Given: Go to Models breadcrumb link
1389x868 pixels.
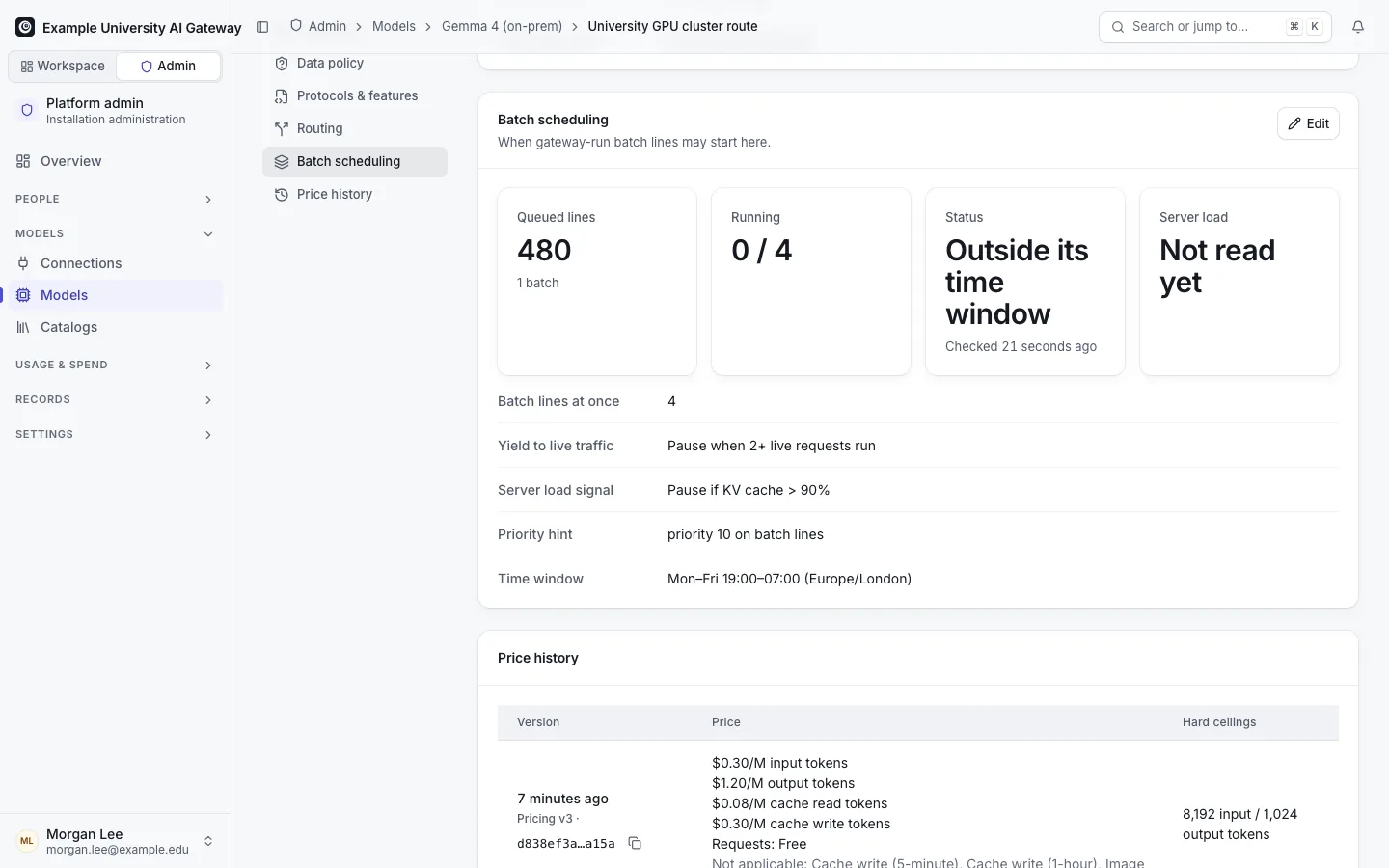Looking at the screenshot, I should [394, 26].
